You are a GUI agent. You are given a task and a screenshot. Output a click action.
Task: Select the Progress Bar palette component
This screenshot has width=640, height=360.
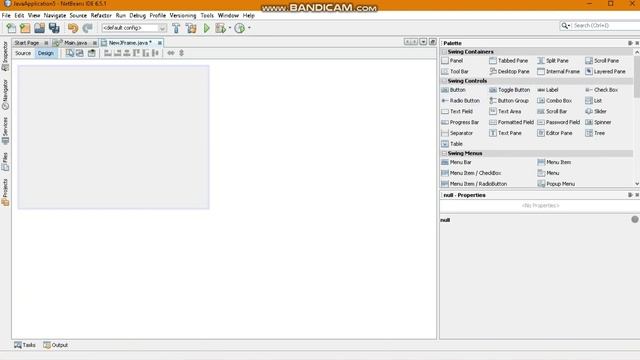[460, 122]
